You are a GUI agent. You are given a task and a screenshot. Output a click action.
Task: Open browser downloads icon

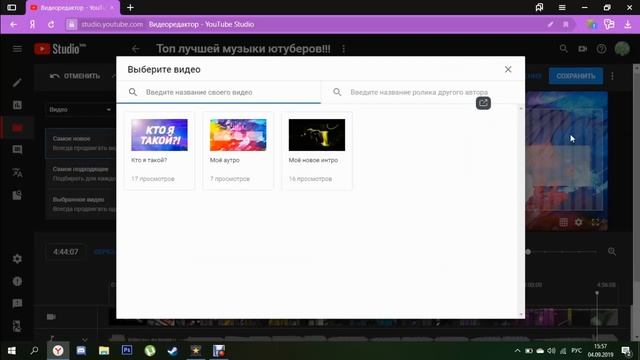628,24
